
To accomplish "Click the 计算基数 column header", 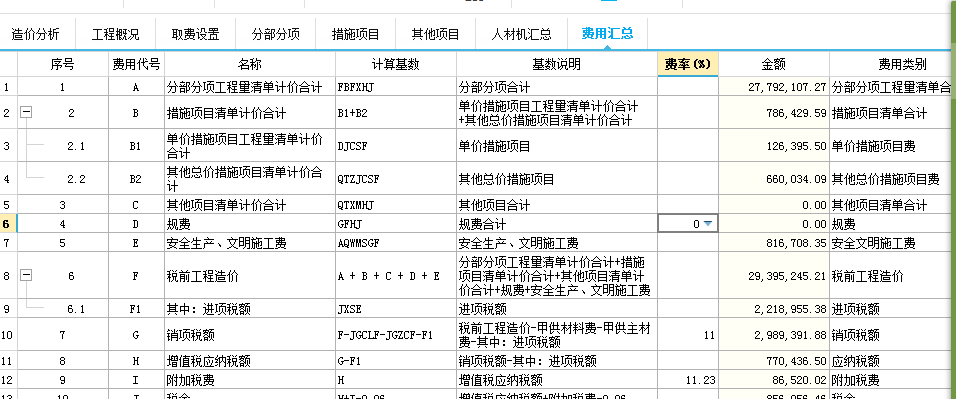I will click(396, 64).
